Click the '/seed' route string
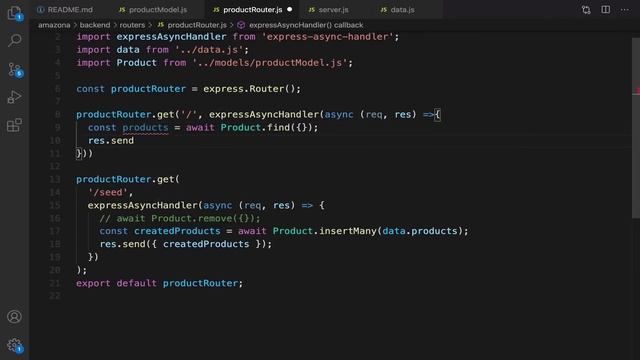 pos(108,192)
